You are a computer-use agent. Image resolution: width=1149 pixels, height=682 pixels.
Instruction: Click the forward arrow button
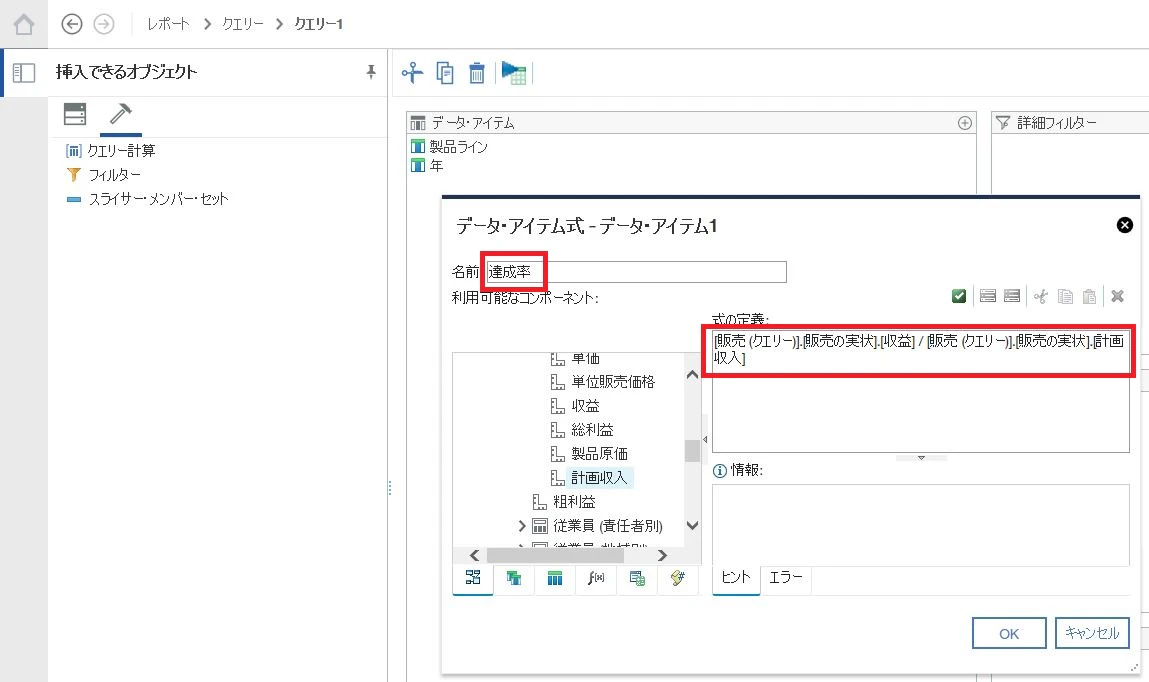[x=104, y=24]
